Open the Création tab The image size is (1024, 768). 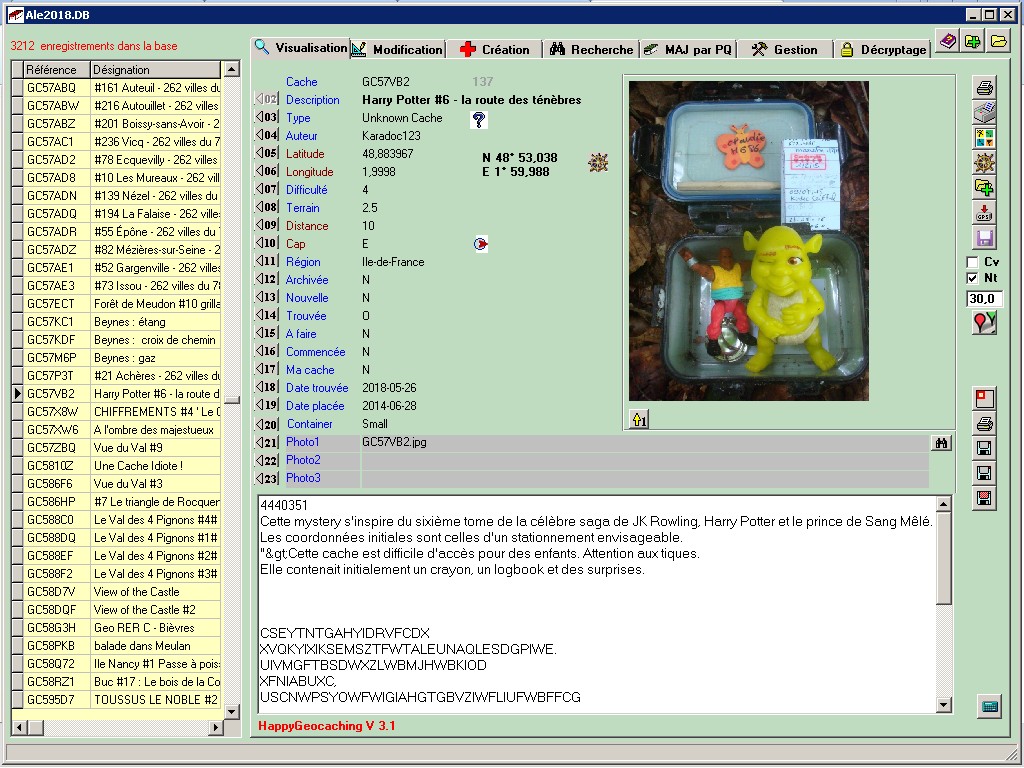click(x=494, y=50)
